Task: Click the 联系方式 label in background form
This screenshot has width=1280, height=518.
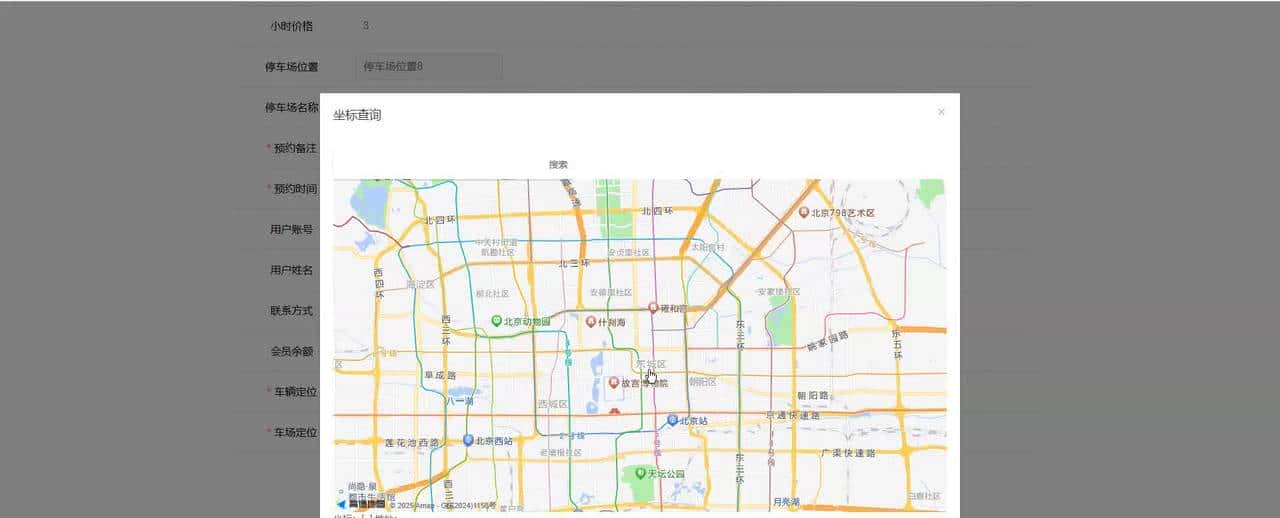Action: [x=291, y=310]
